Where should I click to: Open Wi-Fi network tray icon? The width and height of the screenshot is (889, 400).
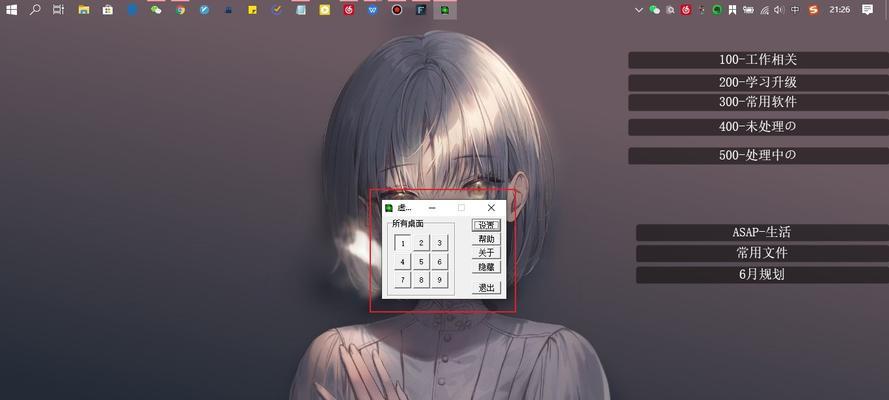click(x=764, y=10)
